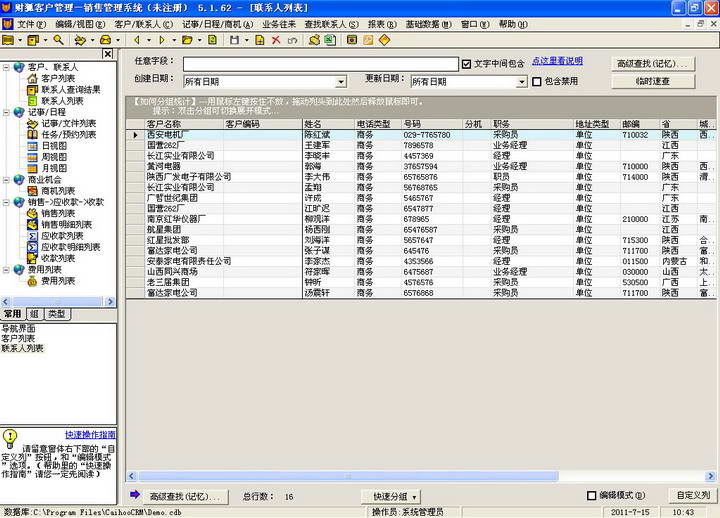Open 任务/预约列表 tree entry

coord(68,135)
